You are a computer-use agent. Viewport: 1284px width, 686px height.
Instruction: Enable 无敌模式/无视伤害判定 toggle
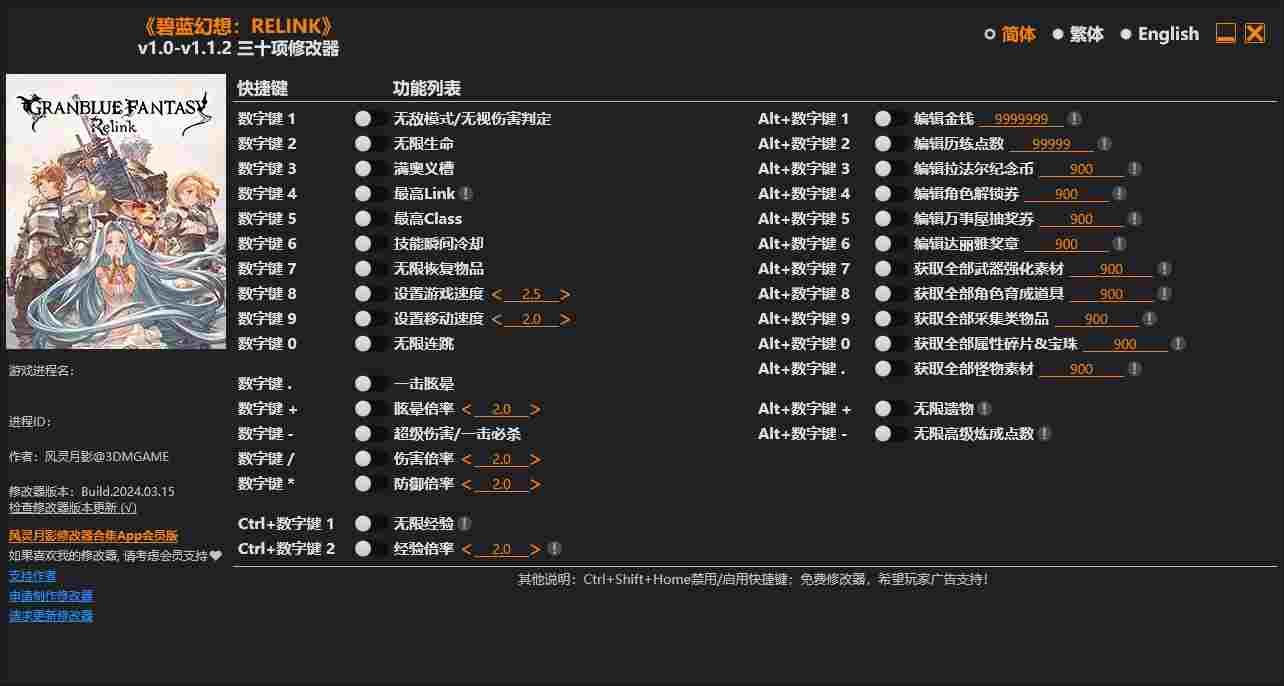pos(371,119)
